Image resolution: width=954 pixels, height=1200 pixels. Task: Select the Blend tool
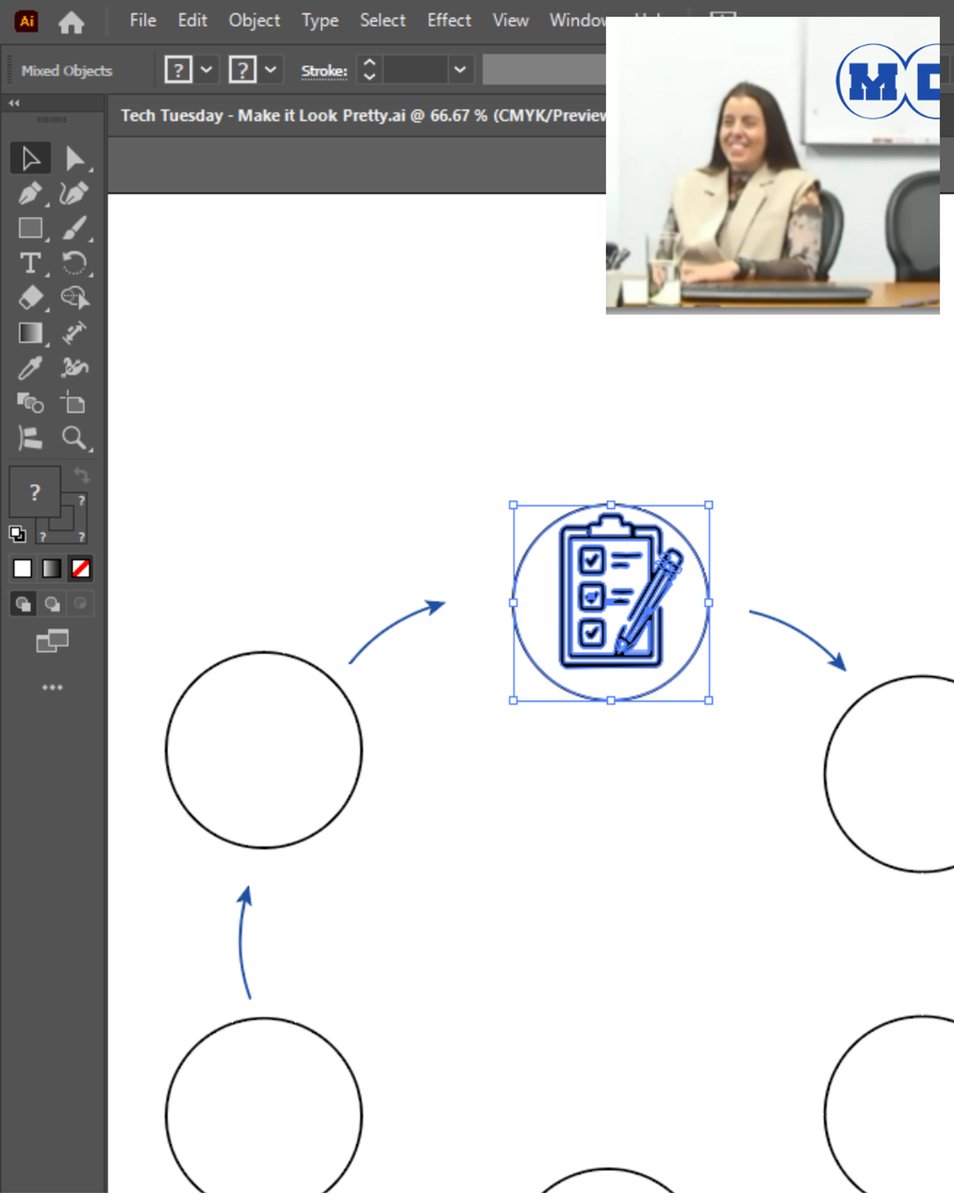pyautogui.click(x=30, y=403)
